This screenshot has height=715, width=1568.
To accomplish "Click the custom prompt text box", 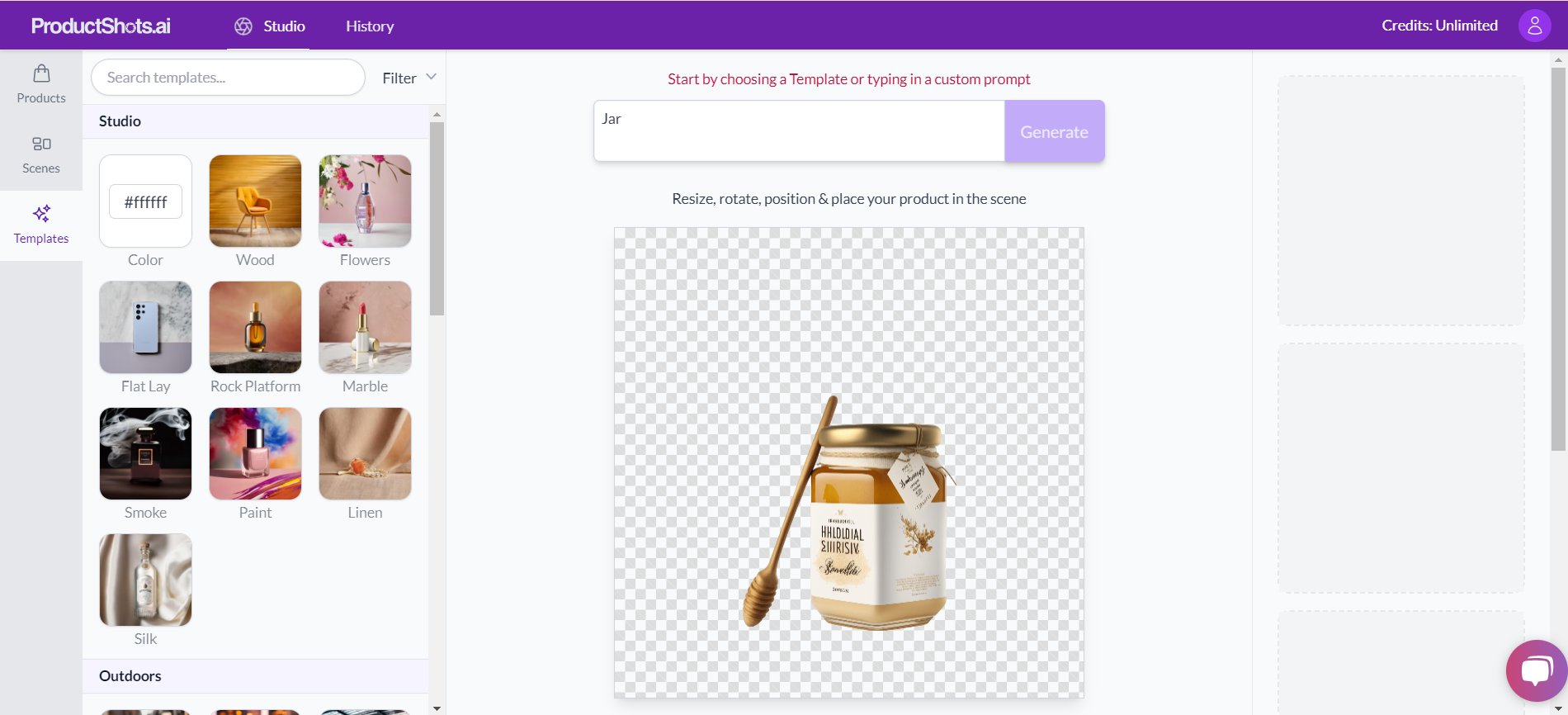I will [799, 131].
